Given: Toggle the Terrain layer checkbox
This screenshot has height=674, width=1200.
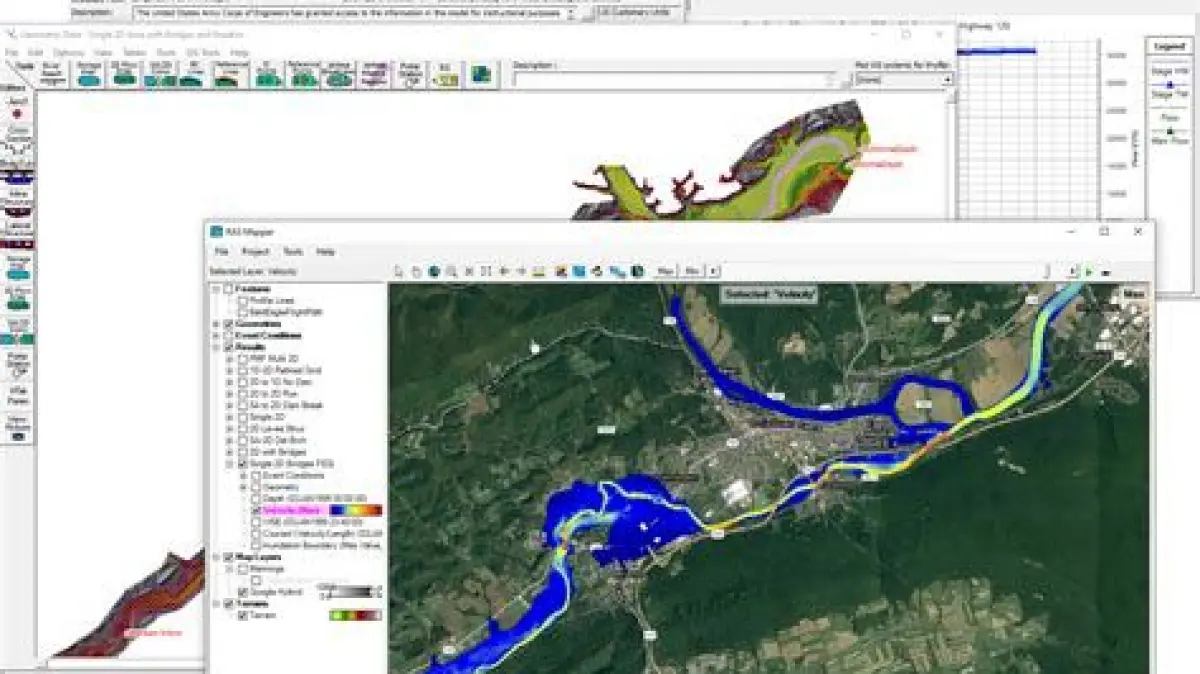Looking at the screenshot, I should click(x=243, y=615).
